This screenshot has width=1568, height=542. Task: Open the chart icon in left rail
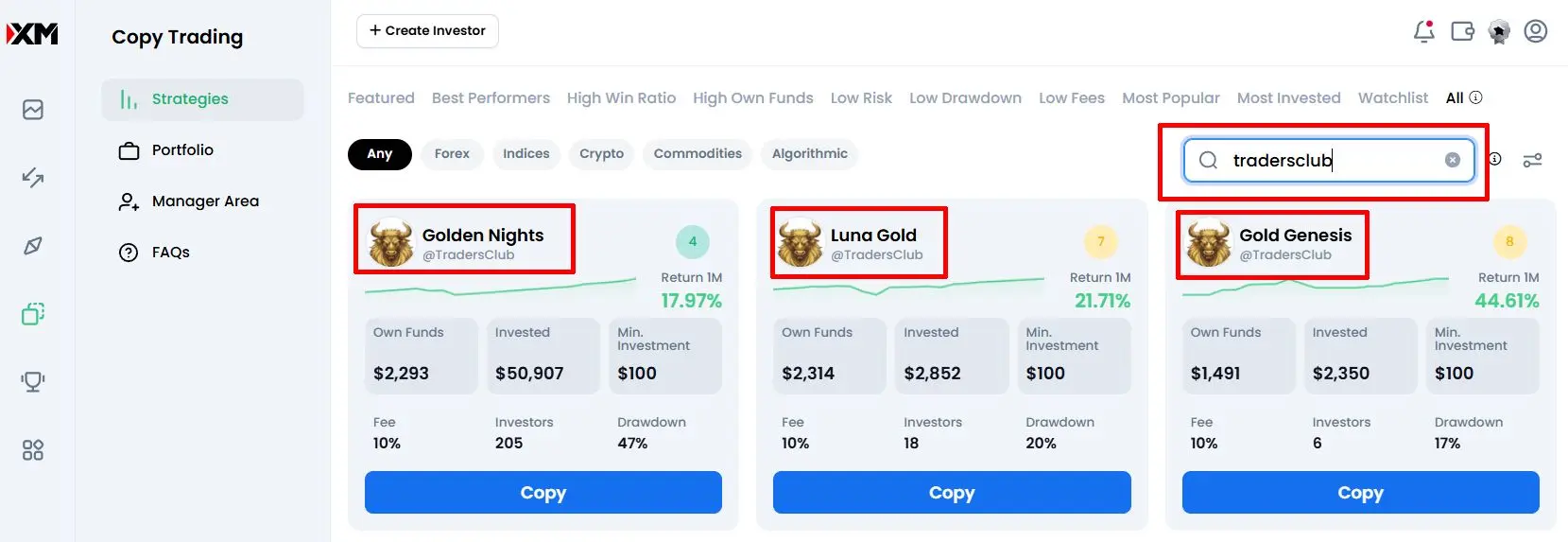(33, 110)
